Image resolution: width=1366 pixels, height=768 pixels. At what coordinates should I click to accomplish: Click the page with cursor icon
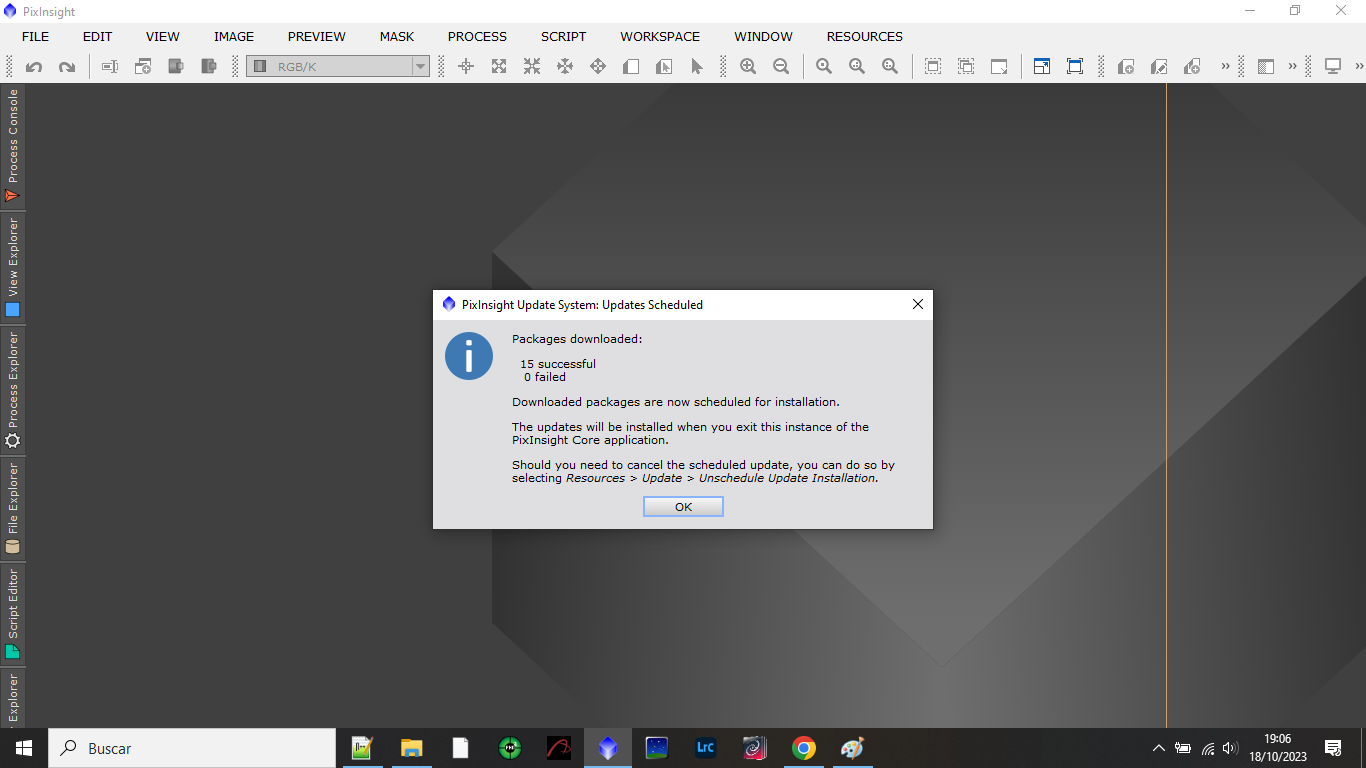(664, 67)
